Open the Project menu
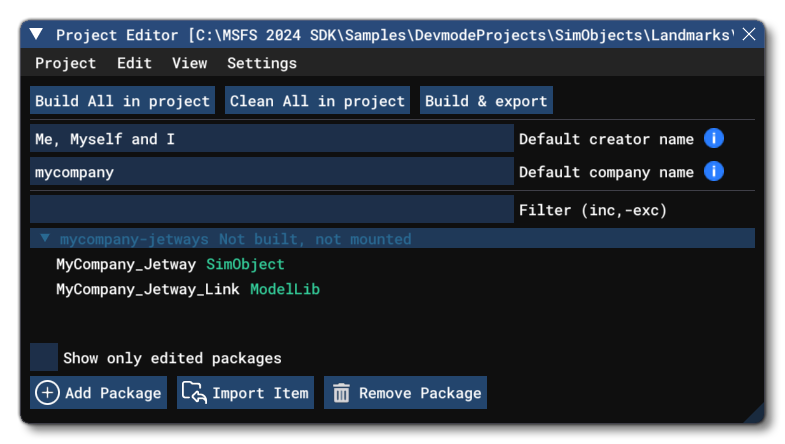The height and width of the screenshot is (444, 785). click(x=65, y=63)
